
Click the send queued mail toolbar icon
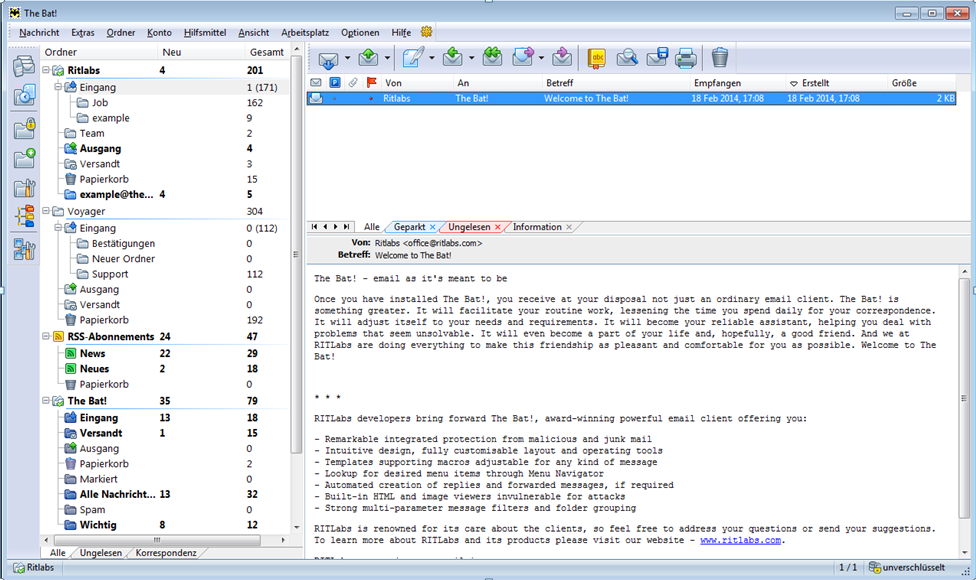click(x=368, y=58)
